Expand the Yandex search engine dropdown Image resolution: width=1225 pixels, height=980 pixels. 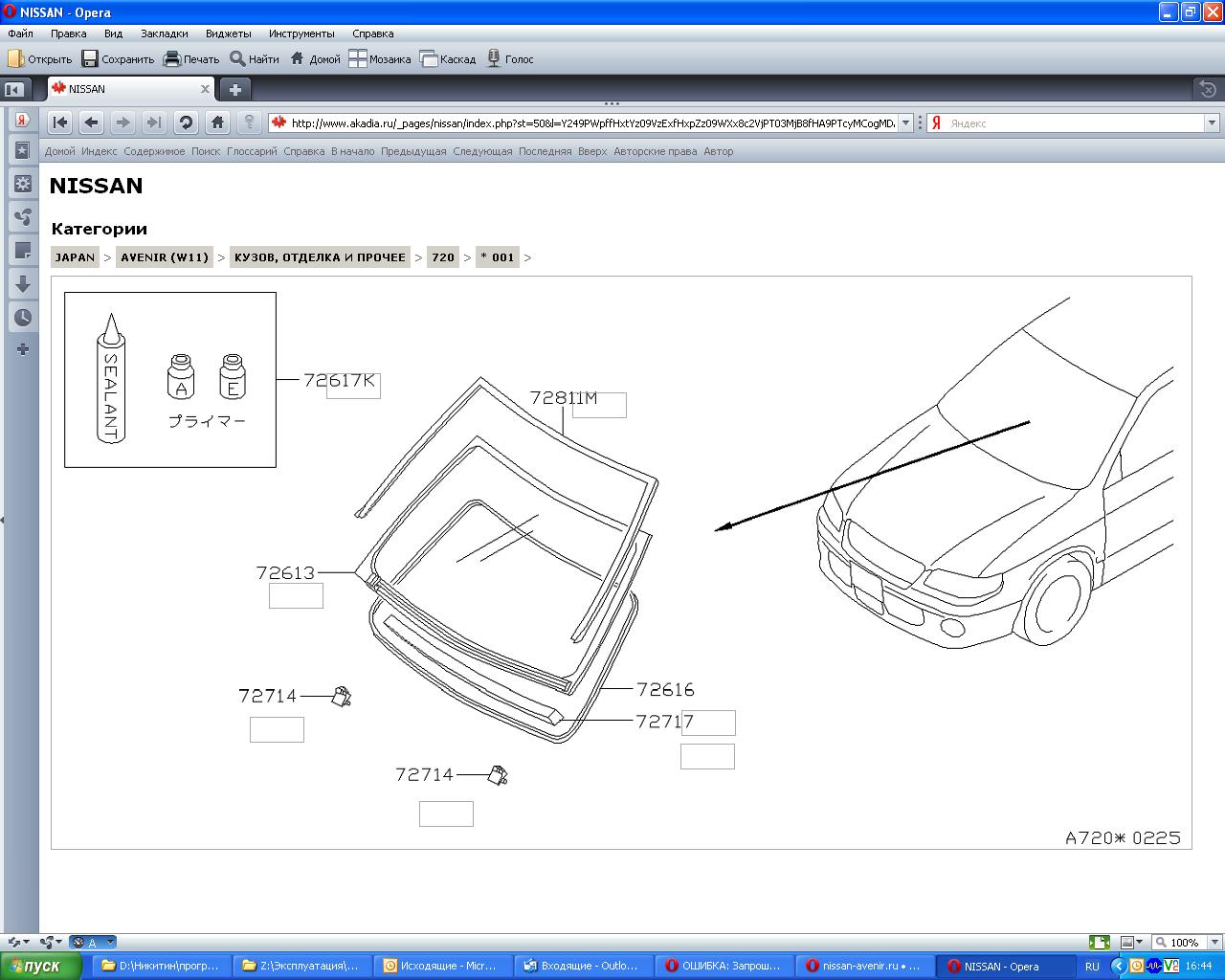click(x=1212, y=122)
